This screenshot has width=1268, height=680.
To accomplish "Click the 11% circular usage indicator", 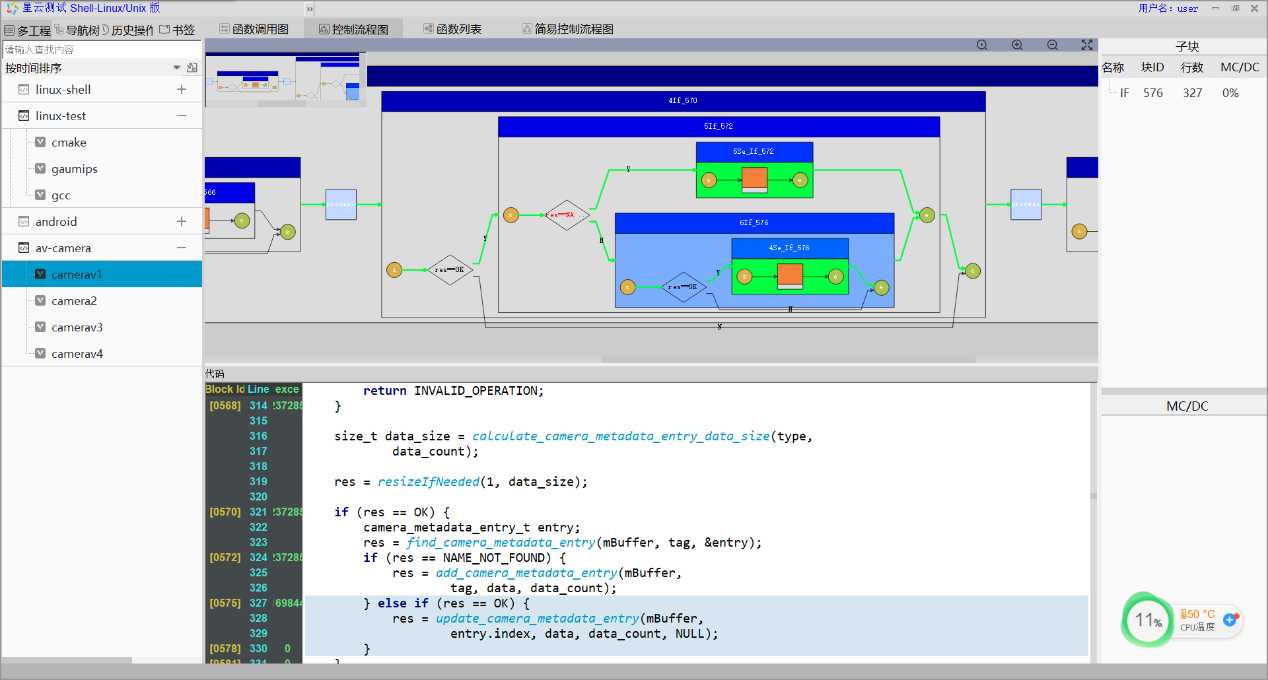I will [1148, 620].
